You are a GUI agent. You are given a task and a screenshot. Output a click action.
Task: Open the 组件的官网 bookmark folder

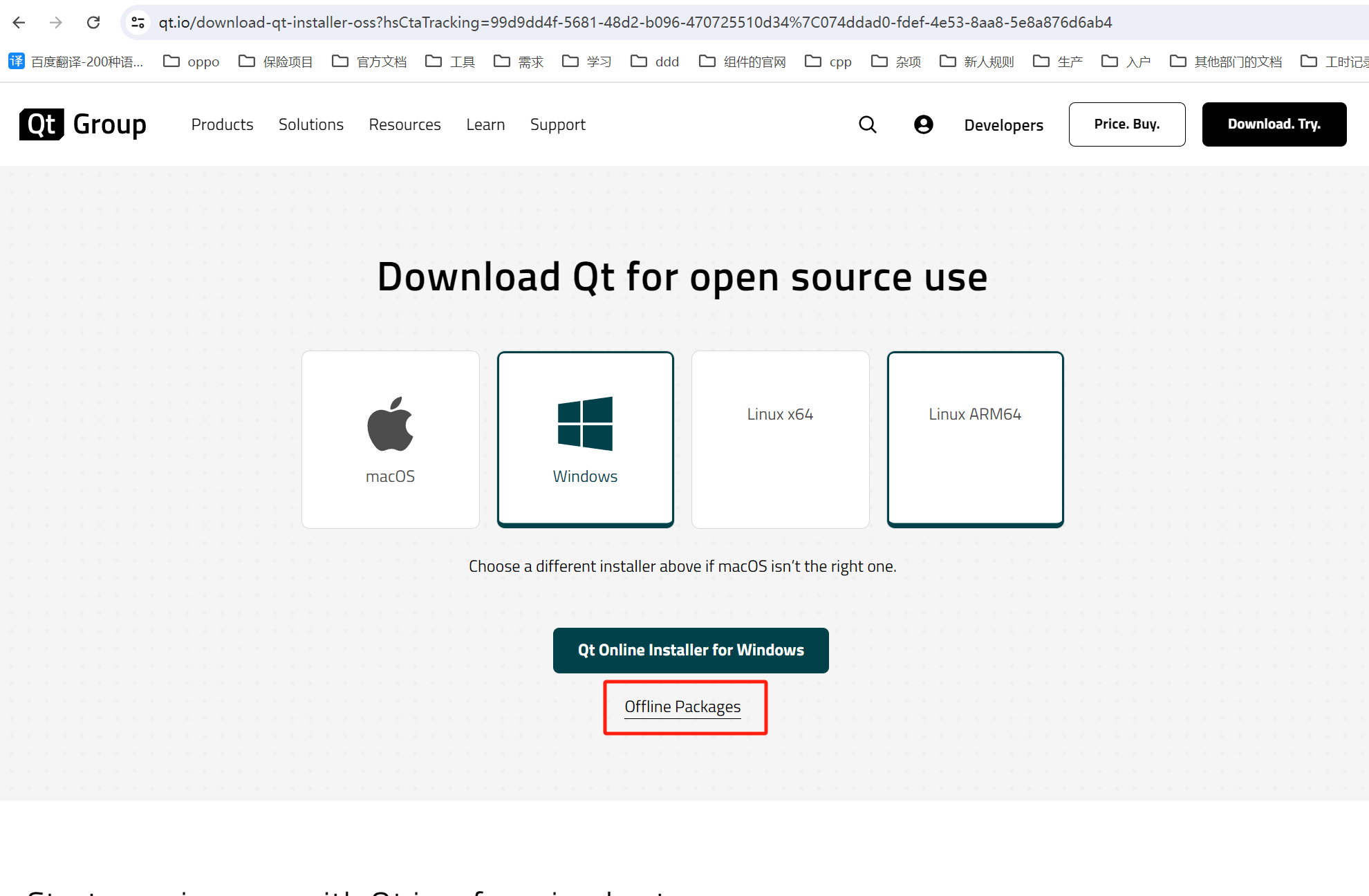tap(743, 62)
